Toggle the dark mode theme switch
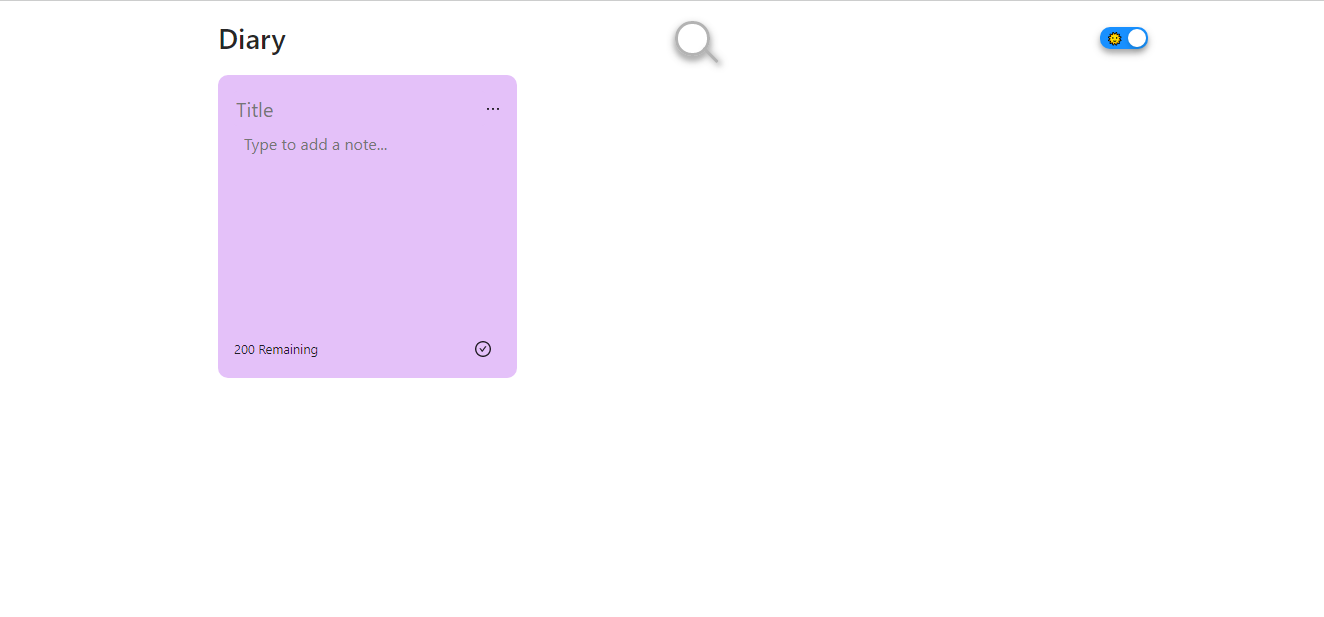The image size is (1324, 617). pyautogui.click(x=1124, y=38)
